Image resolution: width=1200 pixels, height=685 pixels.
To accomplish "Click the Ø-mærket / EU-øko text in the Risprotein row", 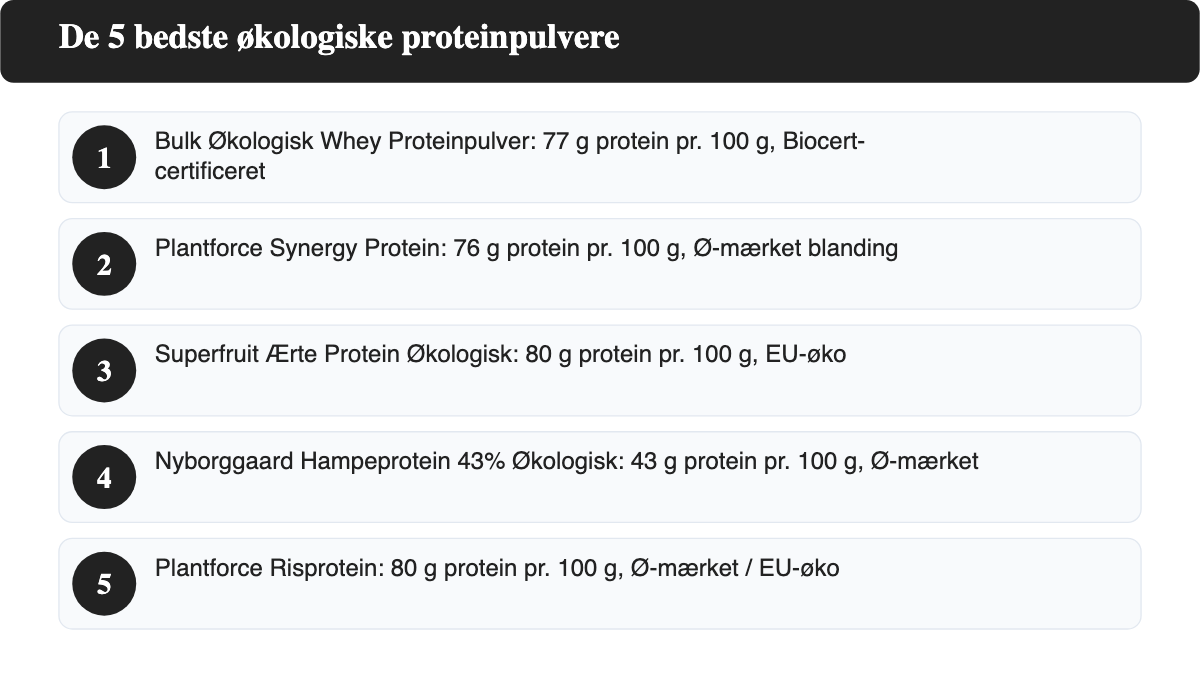I will click(735, 569).
